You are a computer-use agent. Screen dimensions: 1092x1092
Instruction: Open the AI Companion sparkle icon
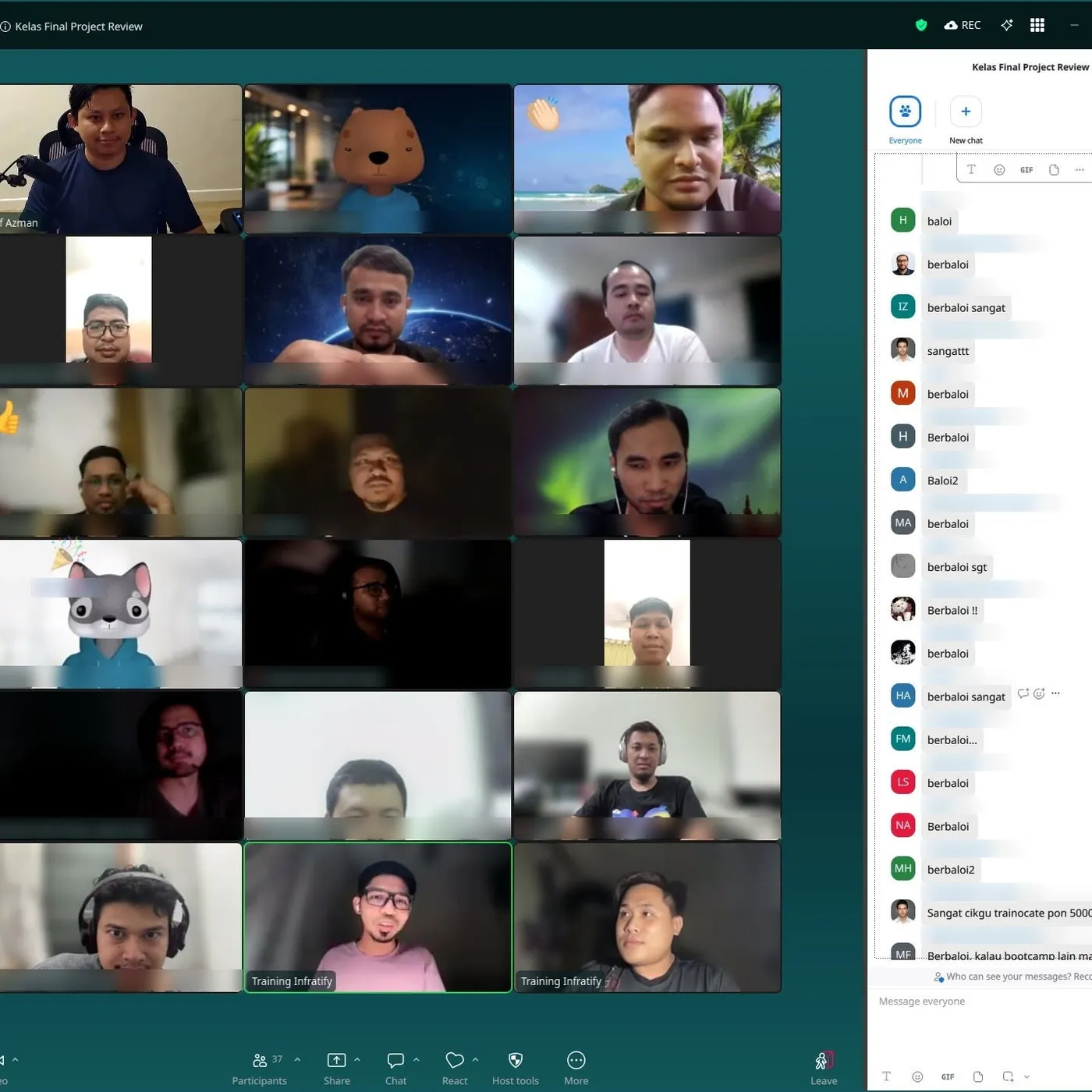point(1007,25)
